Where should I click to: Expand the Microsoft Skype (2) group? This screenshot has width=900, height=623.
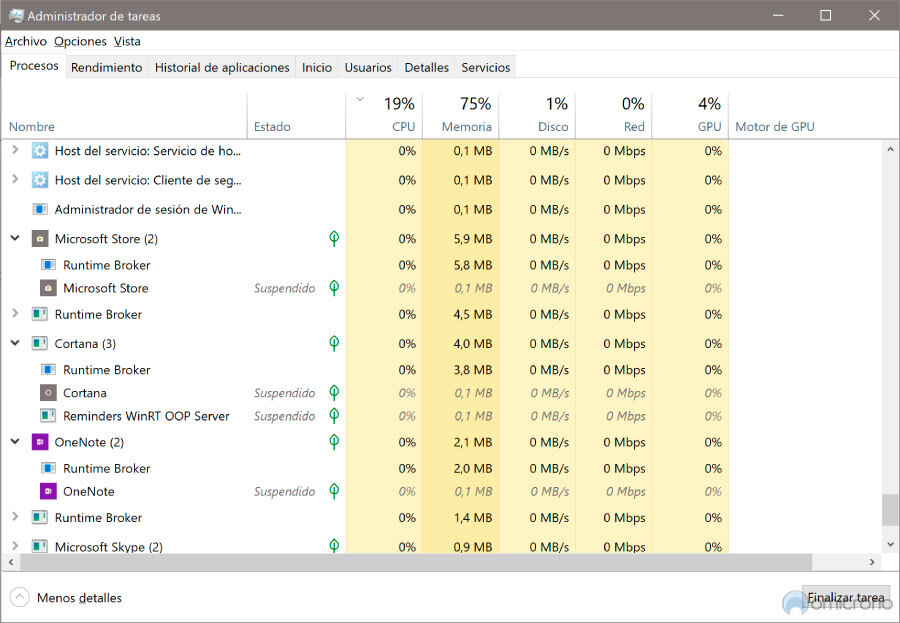pos(15,546)
